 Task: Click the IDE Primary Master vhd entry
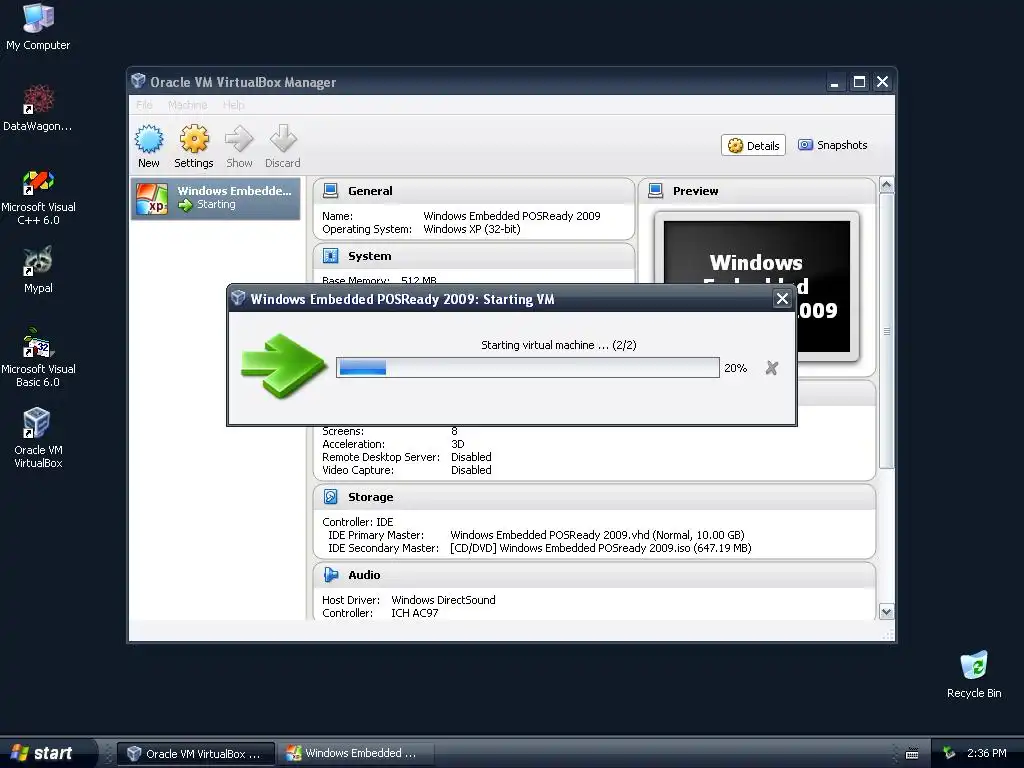pyautogui.click(x=597, y=535)
